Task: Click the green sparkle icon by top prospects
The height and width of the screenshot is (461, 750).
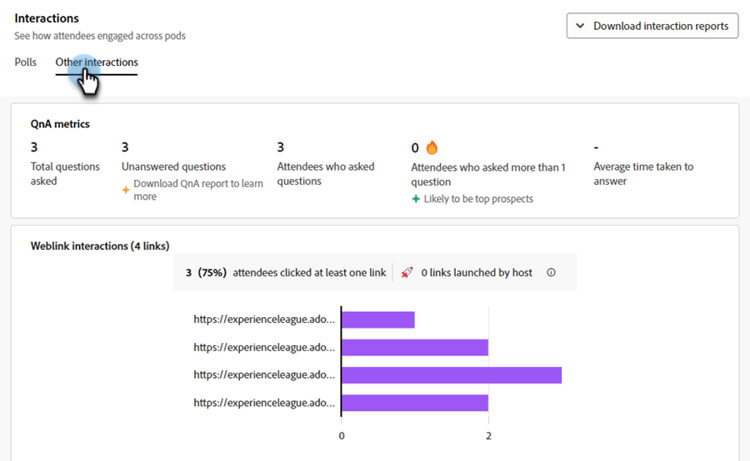Action: pos(416,199)
